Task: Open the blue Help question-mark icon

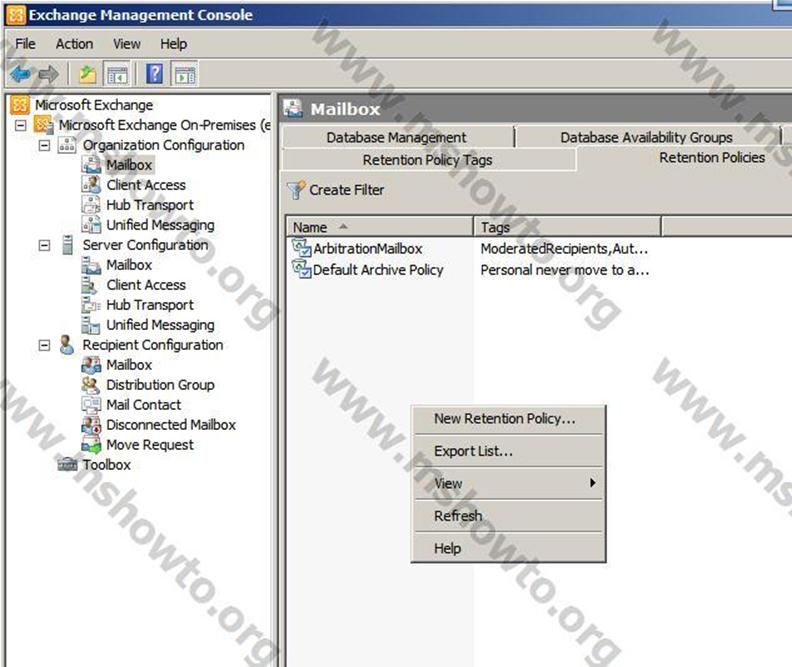Action: coord(155,74)
